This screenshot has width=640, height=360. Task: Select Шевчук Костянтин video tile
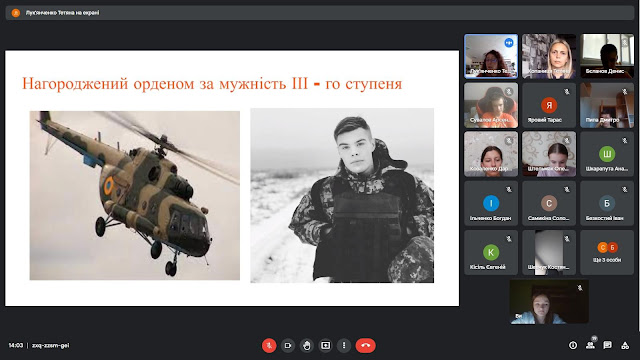pos(549,252)
